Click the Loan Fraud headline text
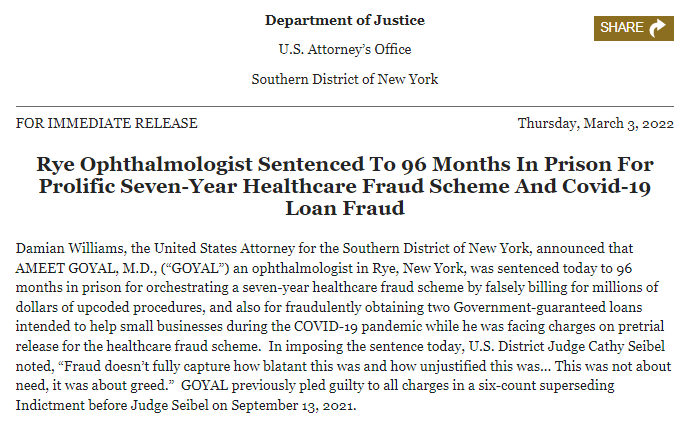This screenshot has height=422, width=691. 345,208
